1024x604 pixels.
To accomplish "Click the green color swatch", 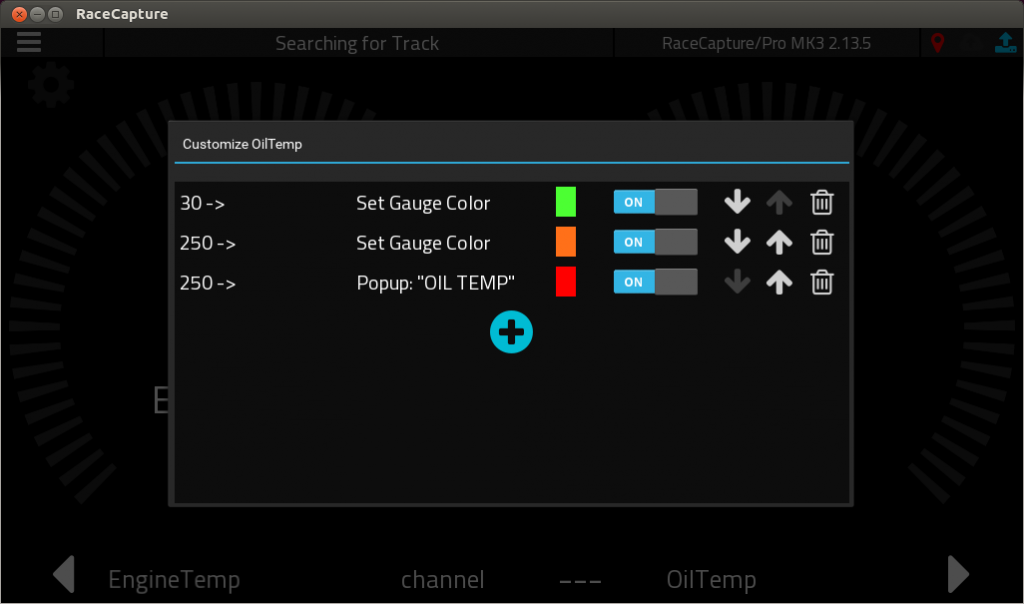I will pos(566,202).
